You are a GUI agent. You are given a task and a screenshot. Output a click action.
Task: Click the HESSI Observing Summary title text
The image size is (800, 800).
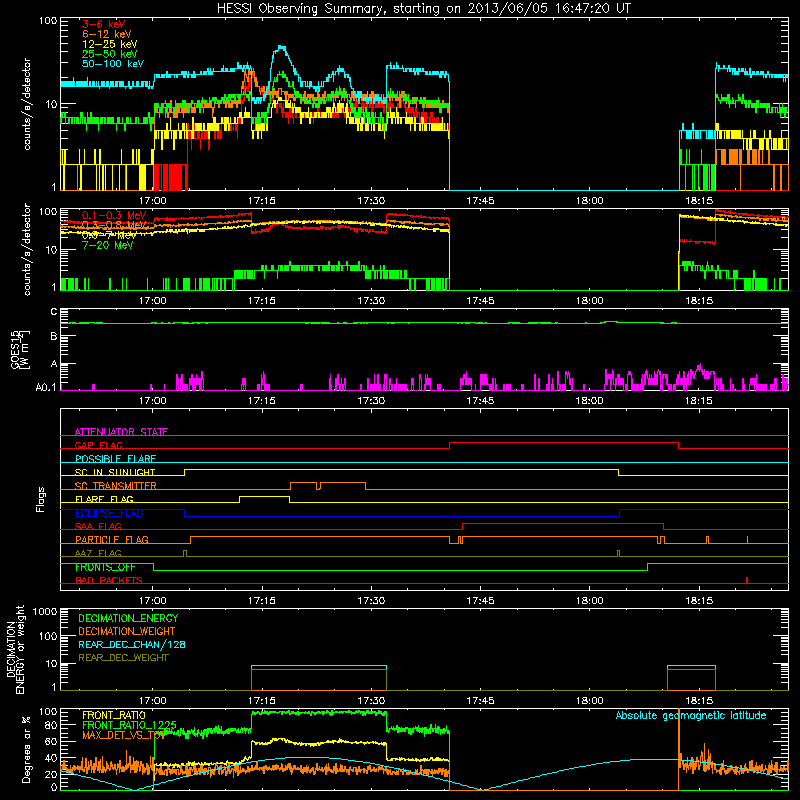423,9
